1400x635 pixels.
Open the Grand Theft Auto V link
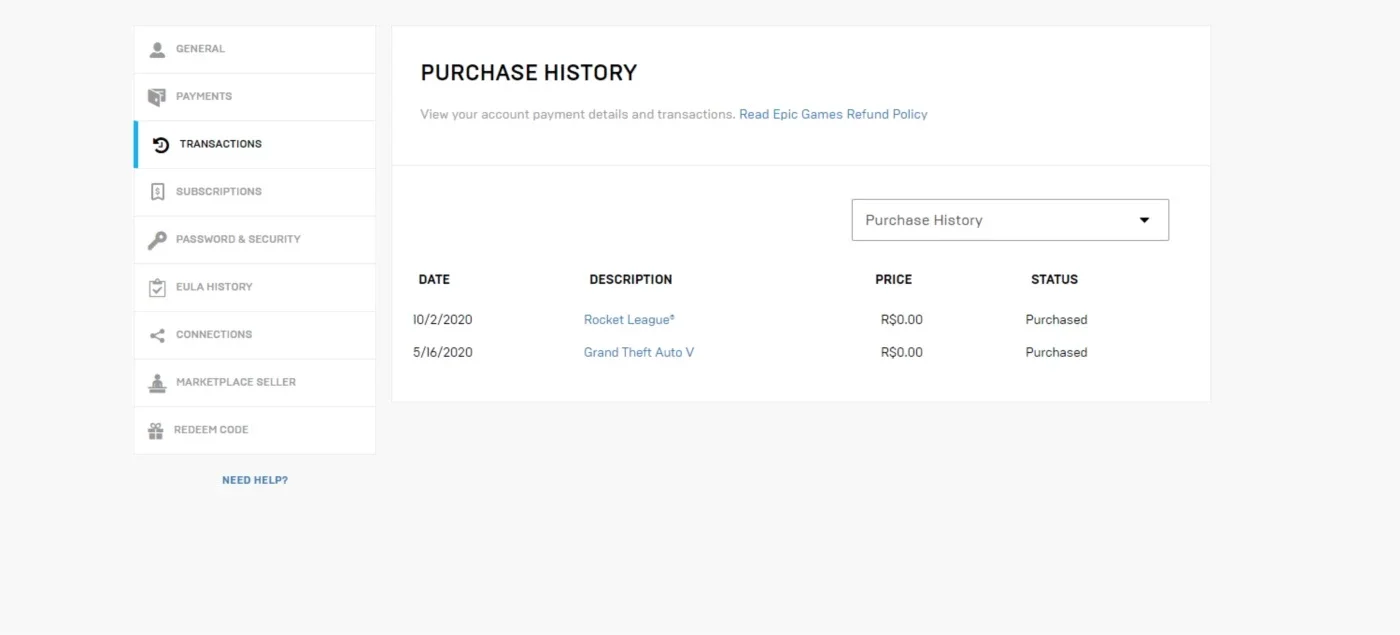639,352
